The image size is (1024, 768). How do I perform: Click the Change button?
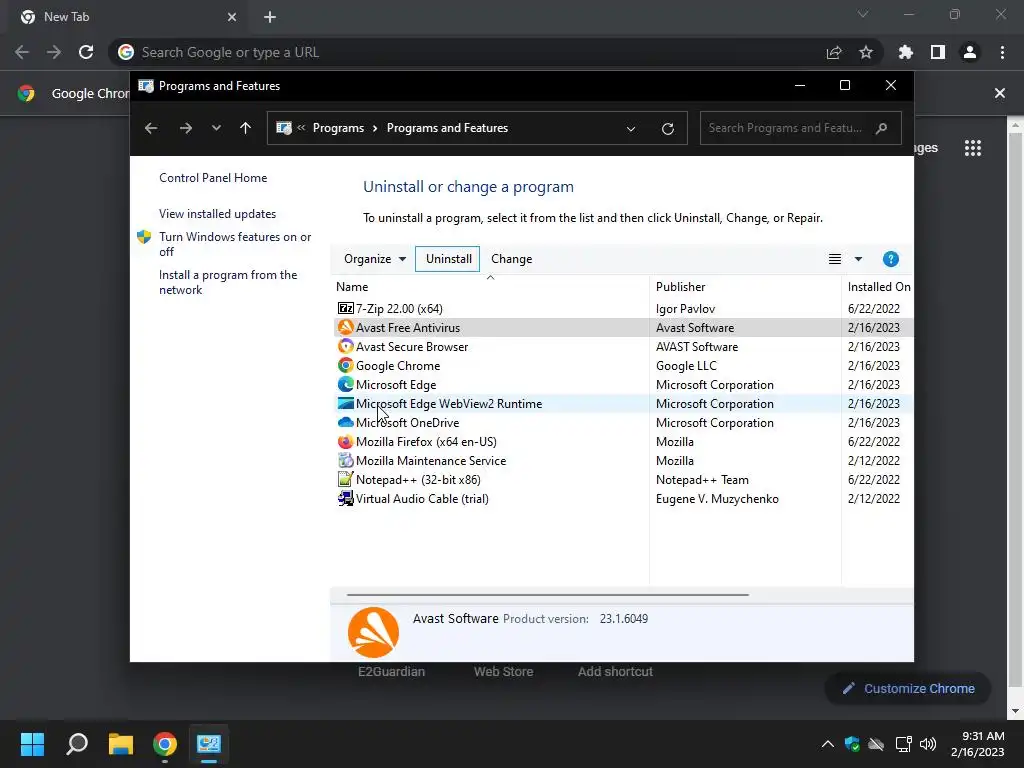(x=511, y=259)
